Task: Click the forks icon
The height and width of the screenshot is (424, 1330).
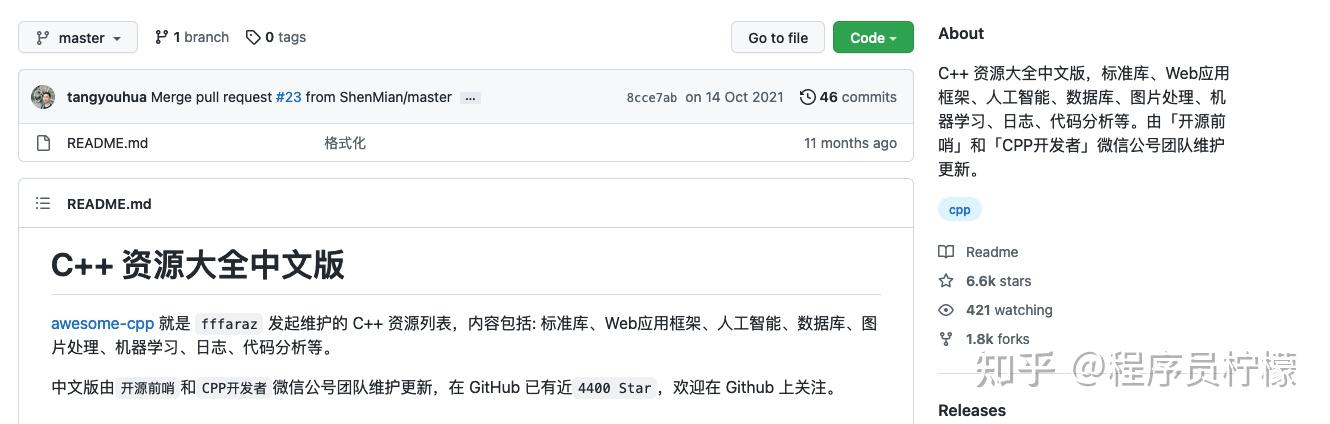Action: [946, 339]
